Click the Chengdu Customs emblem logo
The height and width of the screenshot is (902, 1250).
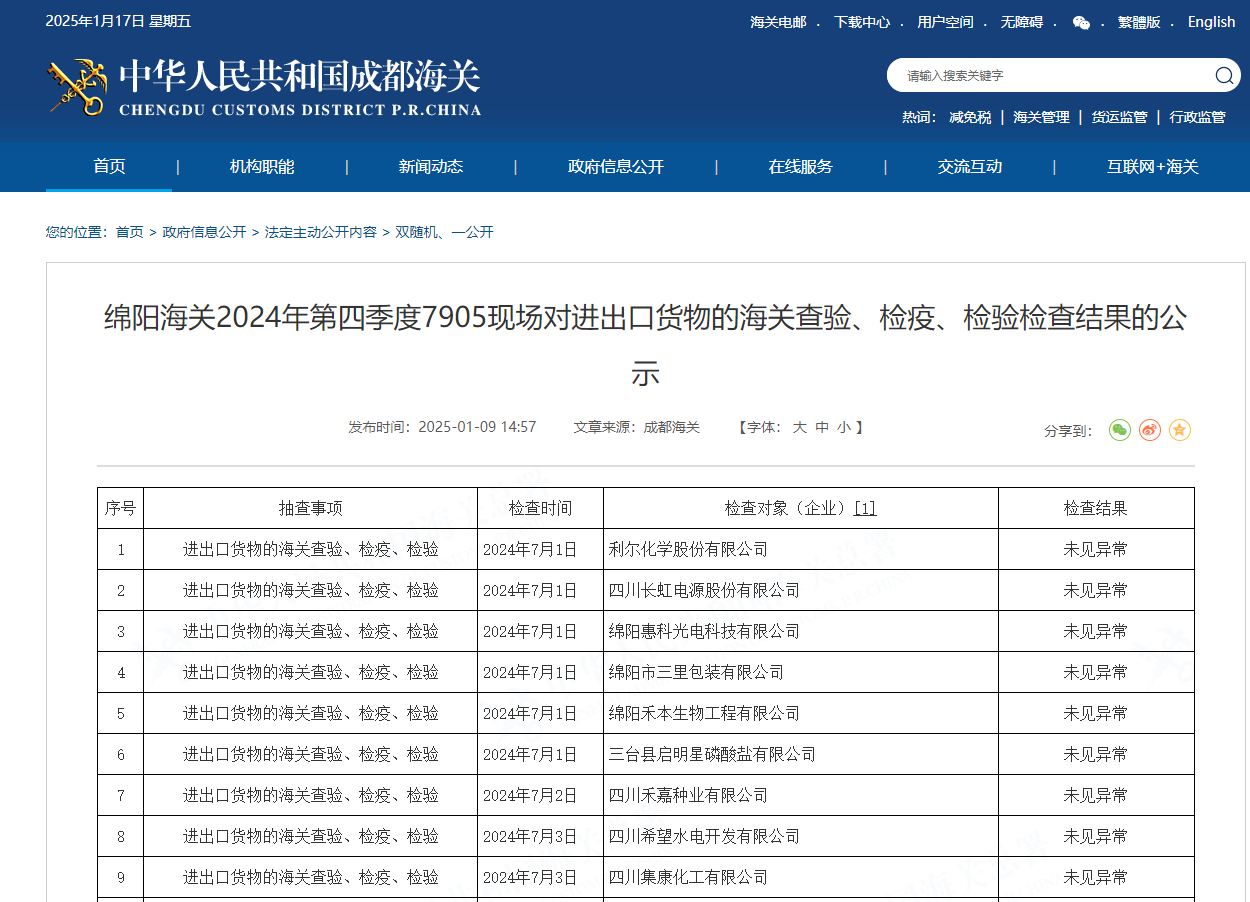click(75, 88)
